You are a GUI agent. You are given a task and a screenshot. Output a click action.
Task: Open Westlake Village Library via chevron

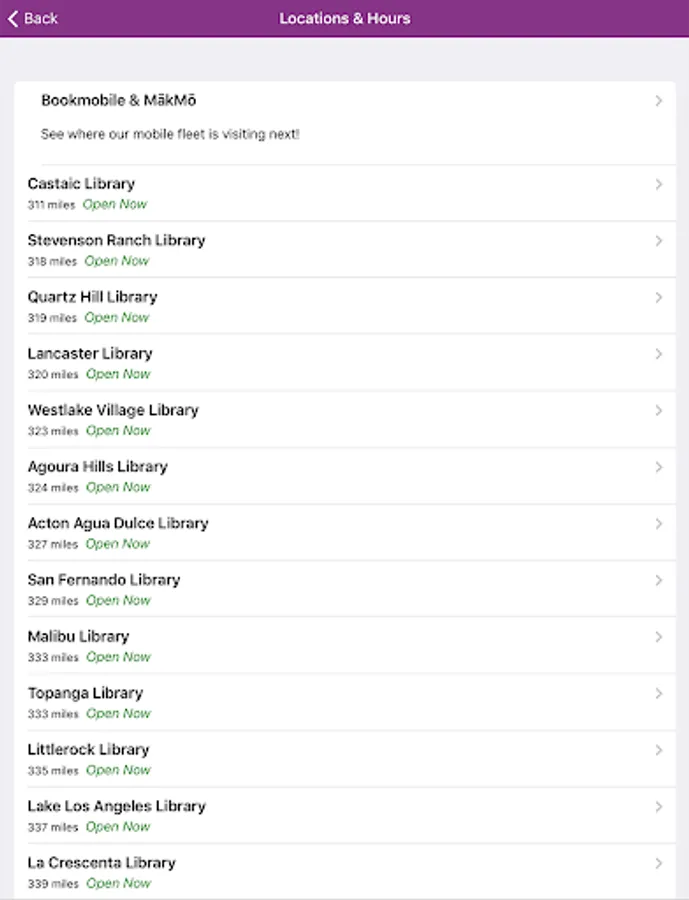pos(658,410)
